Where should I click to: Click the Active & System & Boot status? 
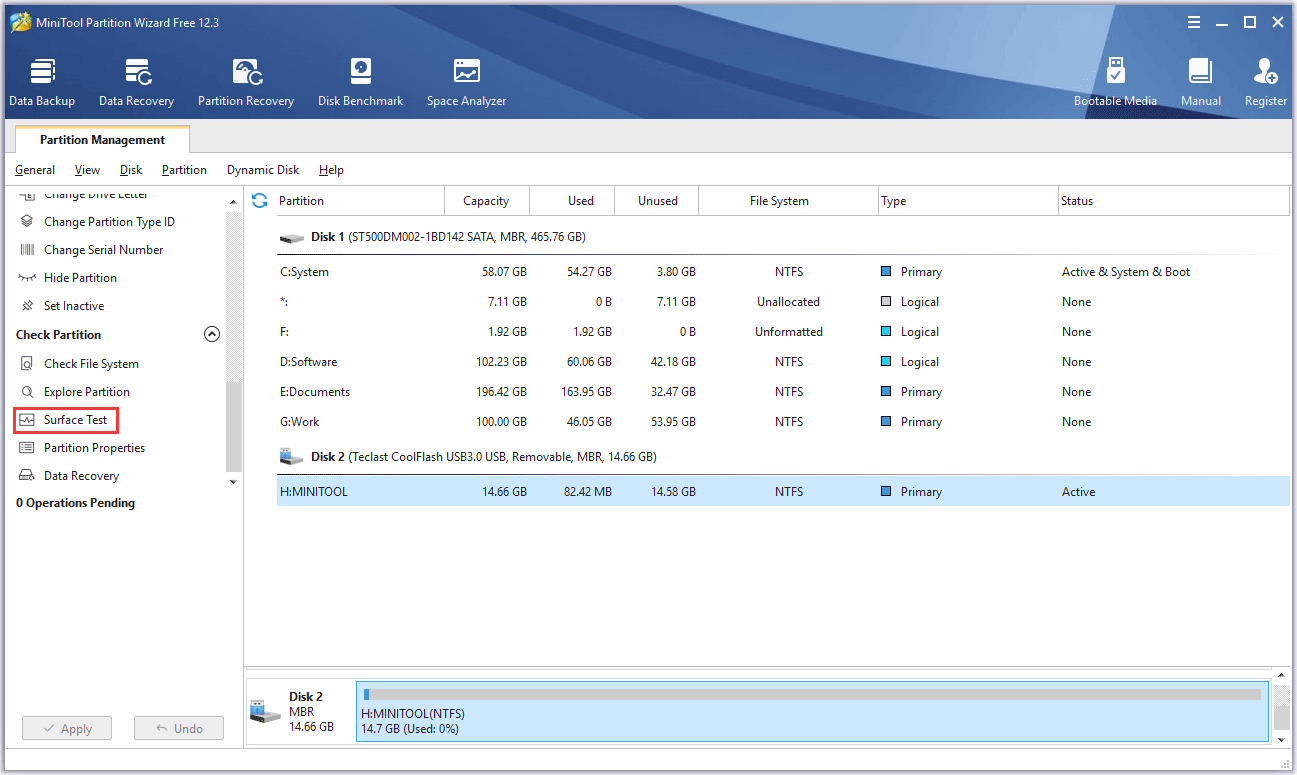click(1126, 272)
